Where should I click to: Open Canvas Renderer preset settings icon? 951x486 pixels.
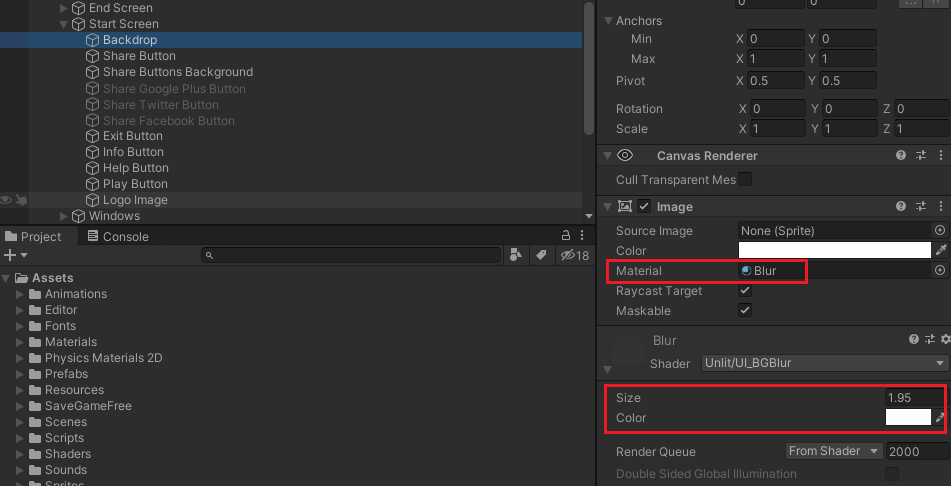(921, 155)
